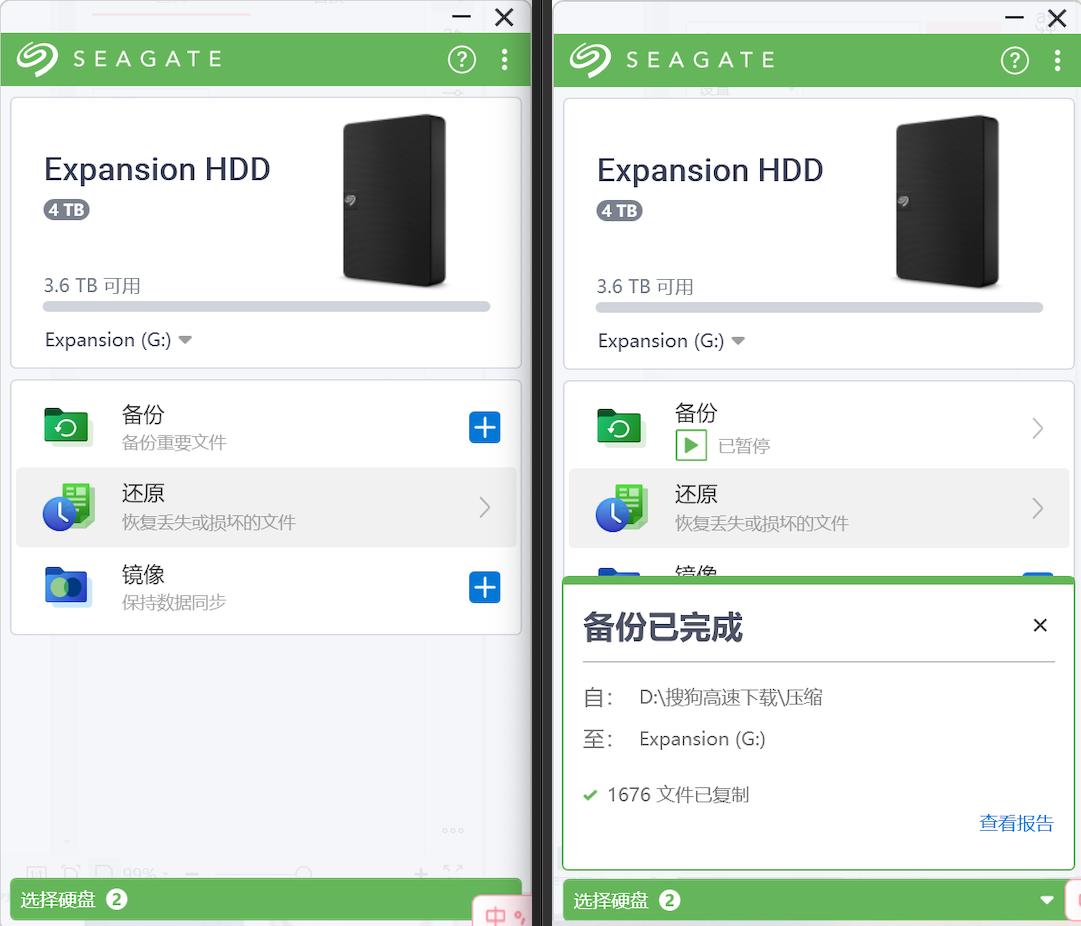Open the three-dot options menu icon
The image size is (1081, 926).
[x=505, y=59]
